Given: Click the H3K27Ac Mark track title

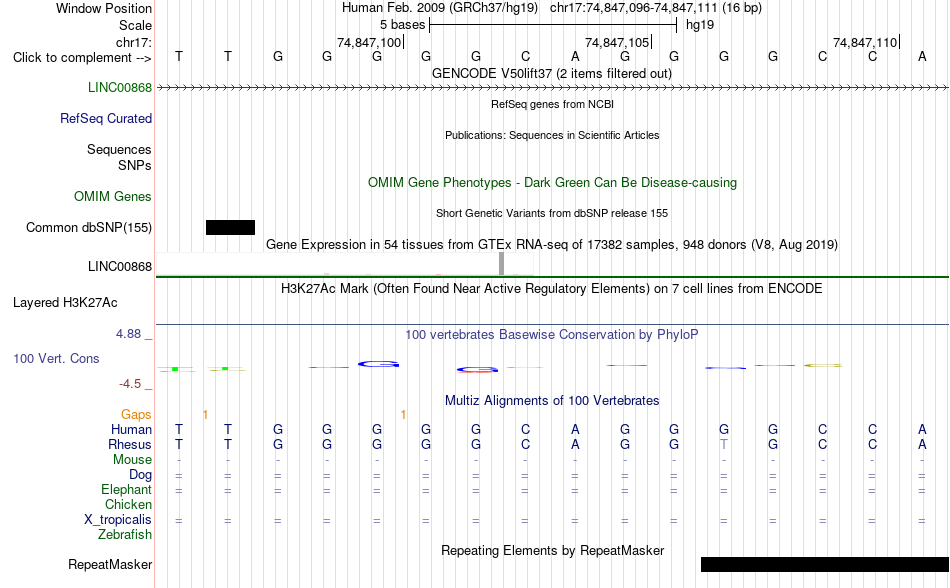Looking at the screenshot, I should coord(552,289).
